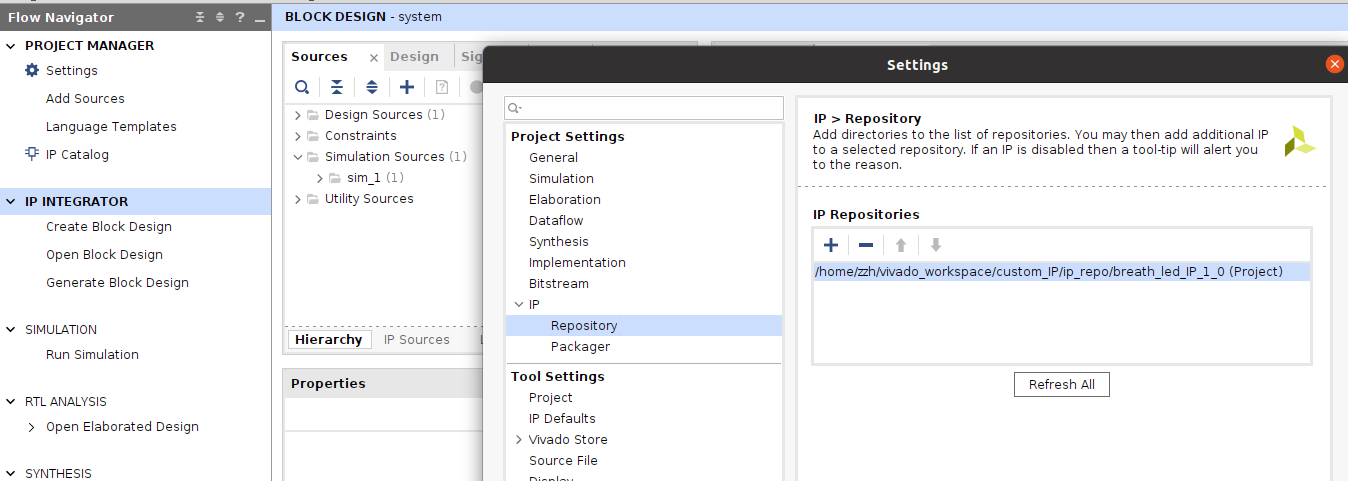Click Create Block Design
This screenshot has width=1348, height=481.
click(x=109, y=227)
